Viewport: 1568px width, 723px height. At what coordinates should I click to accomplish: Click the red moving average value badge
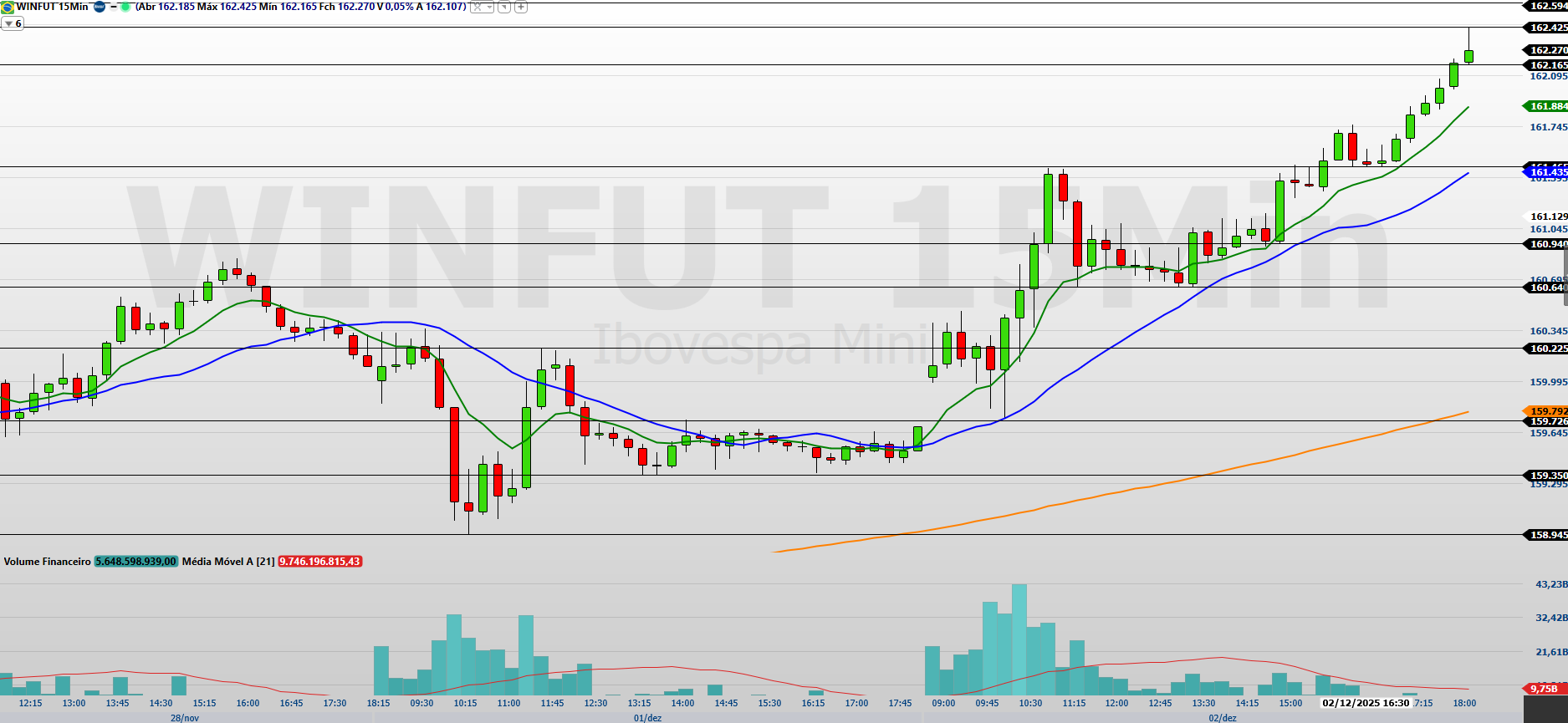click(319, 562)
